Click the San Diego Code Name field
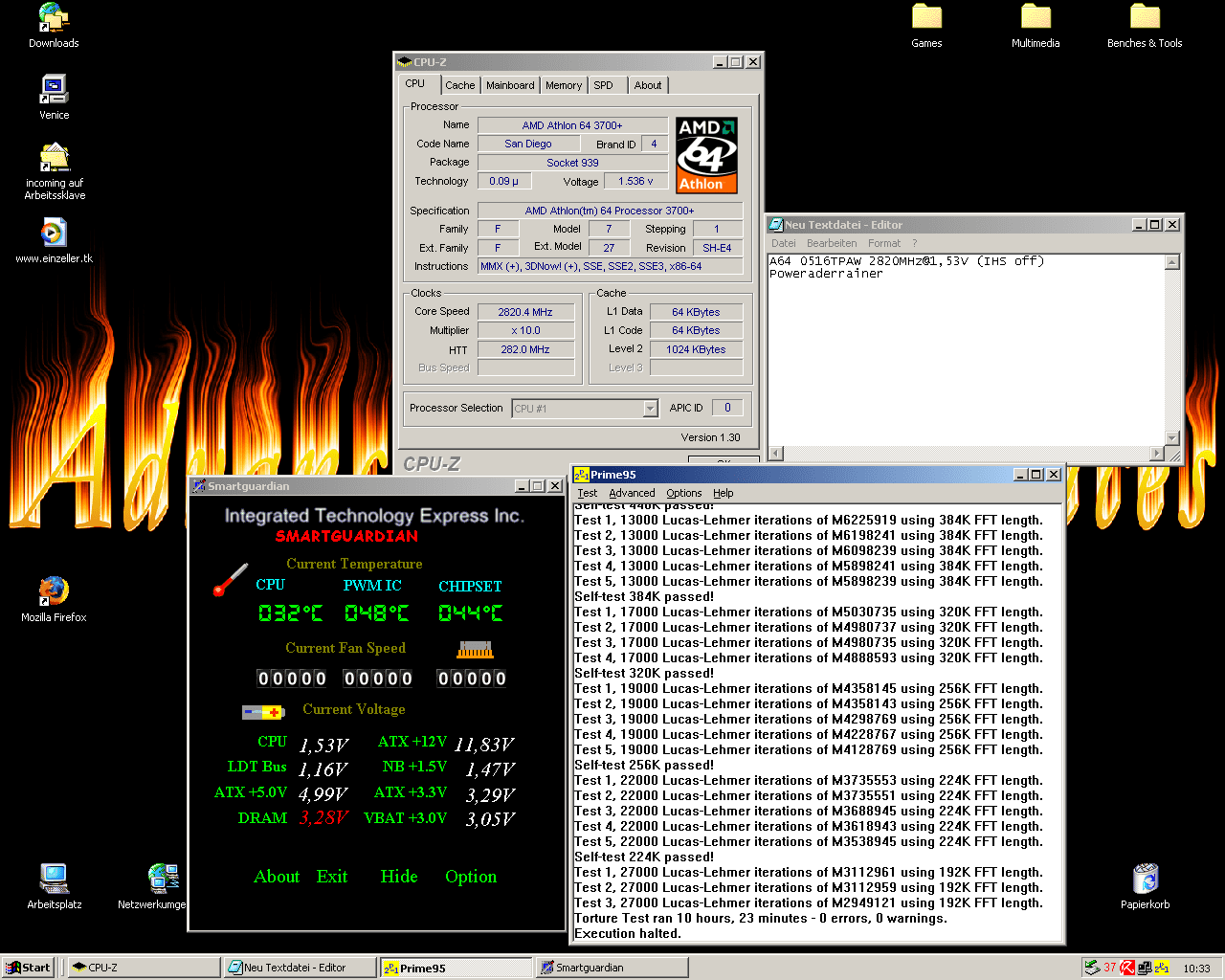Image resolution: width=1225 pixels, height=980 pixels. (528, 144)
